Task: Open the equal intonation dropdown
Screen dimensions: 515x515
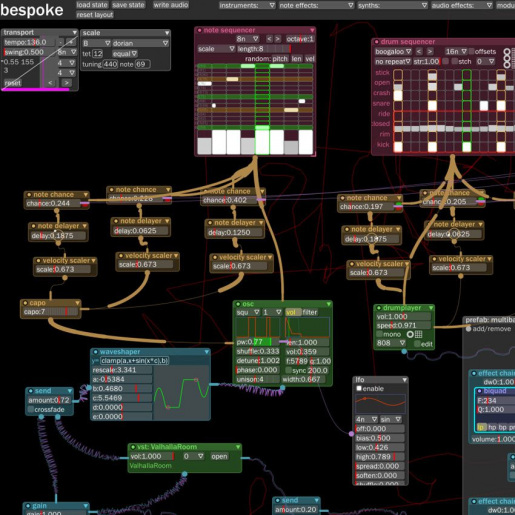Action: point(125,54)
